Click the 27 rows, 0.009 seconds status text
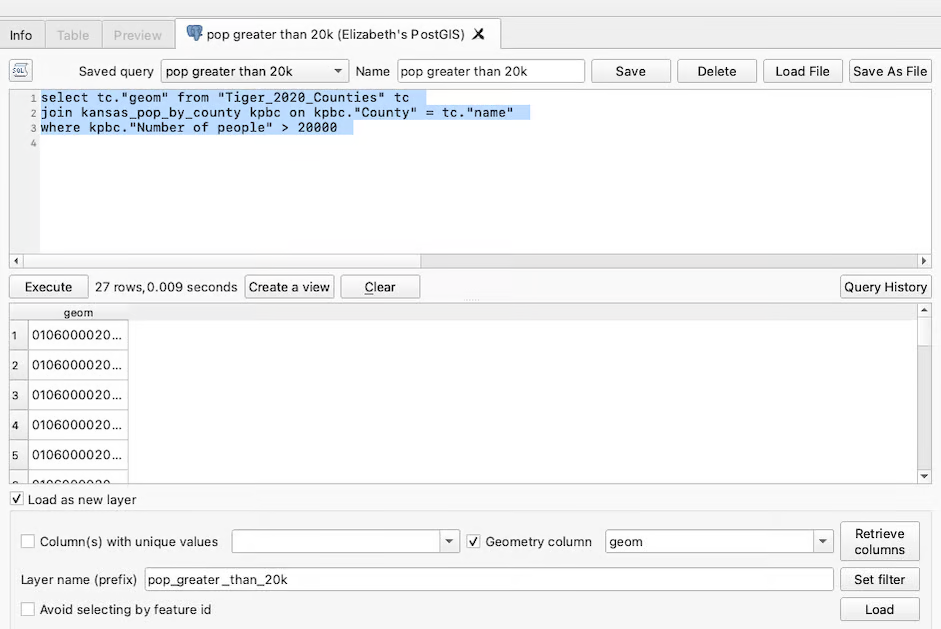 click(166, 287)
